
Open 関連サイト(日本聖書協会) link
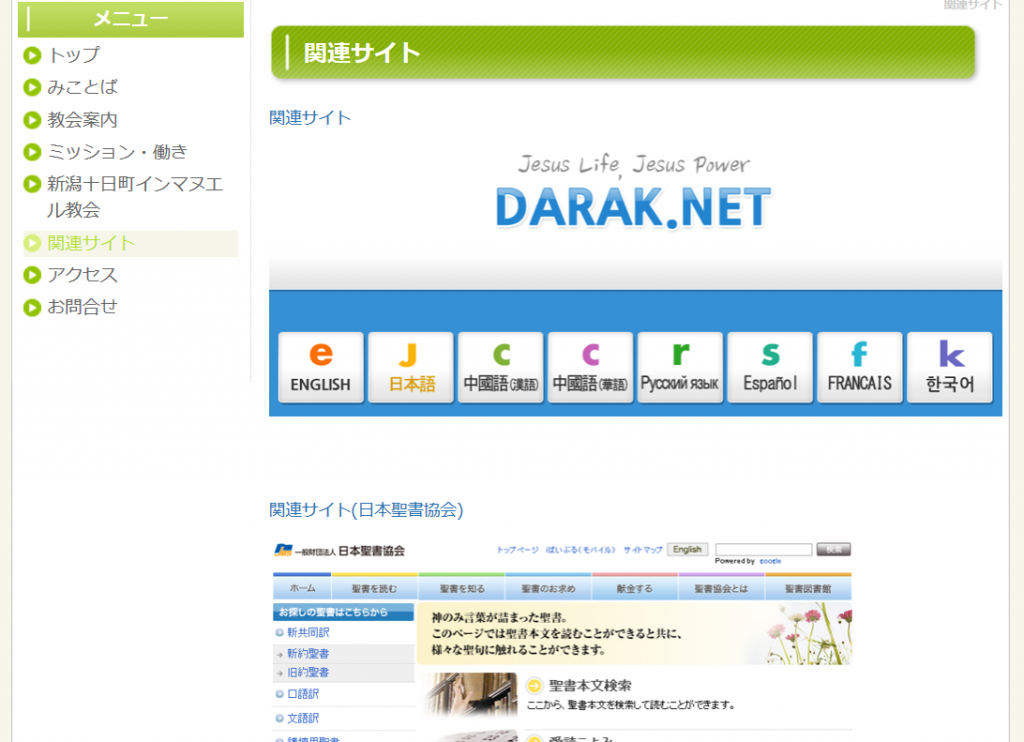point(366,510)
